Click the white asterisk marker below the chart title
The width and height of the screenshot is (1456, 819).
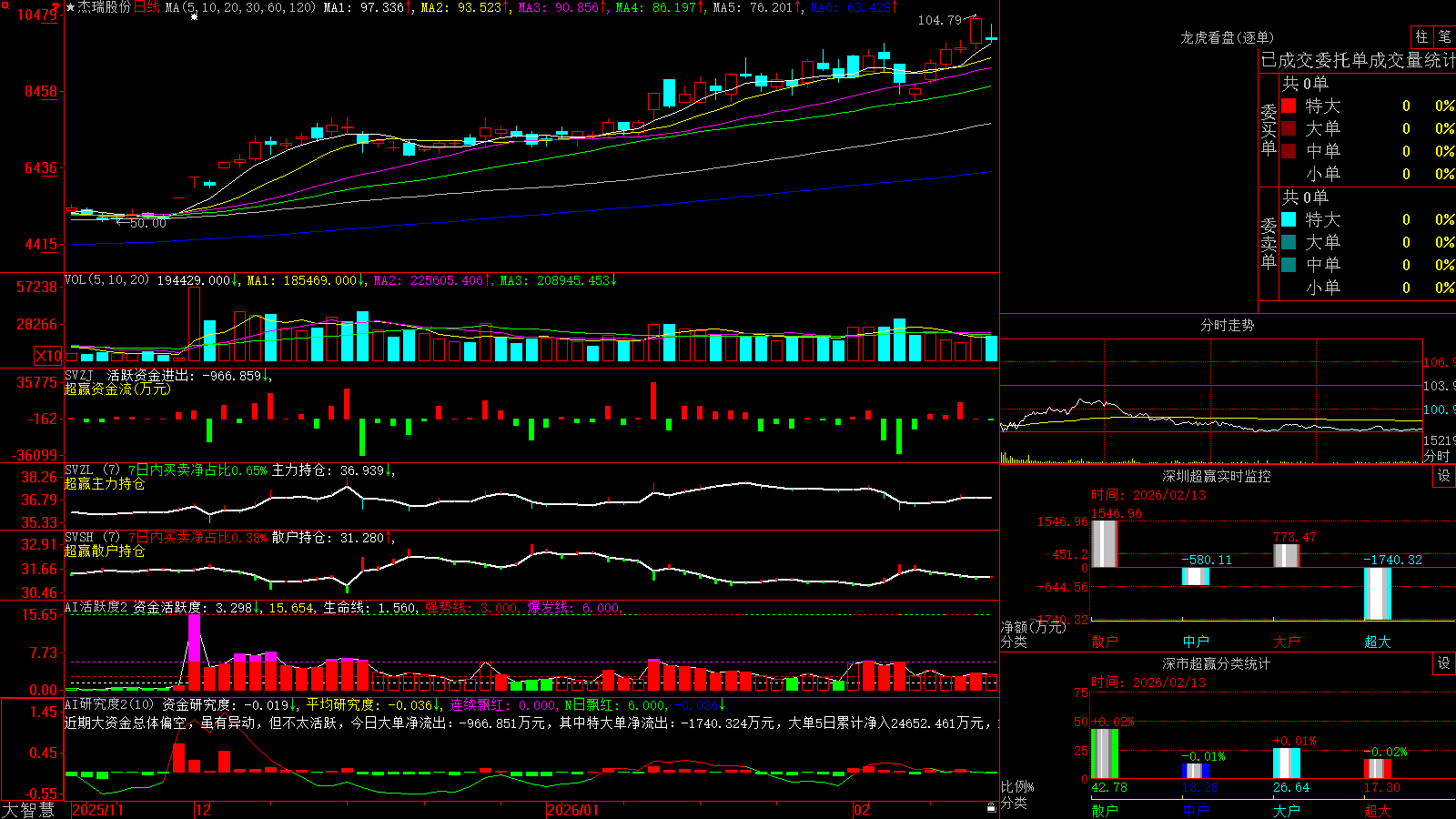pos(194,16)
